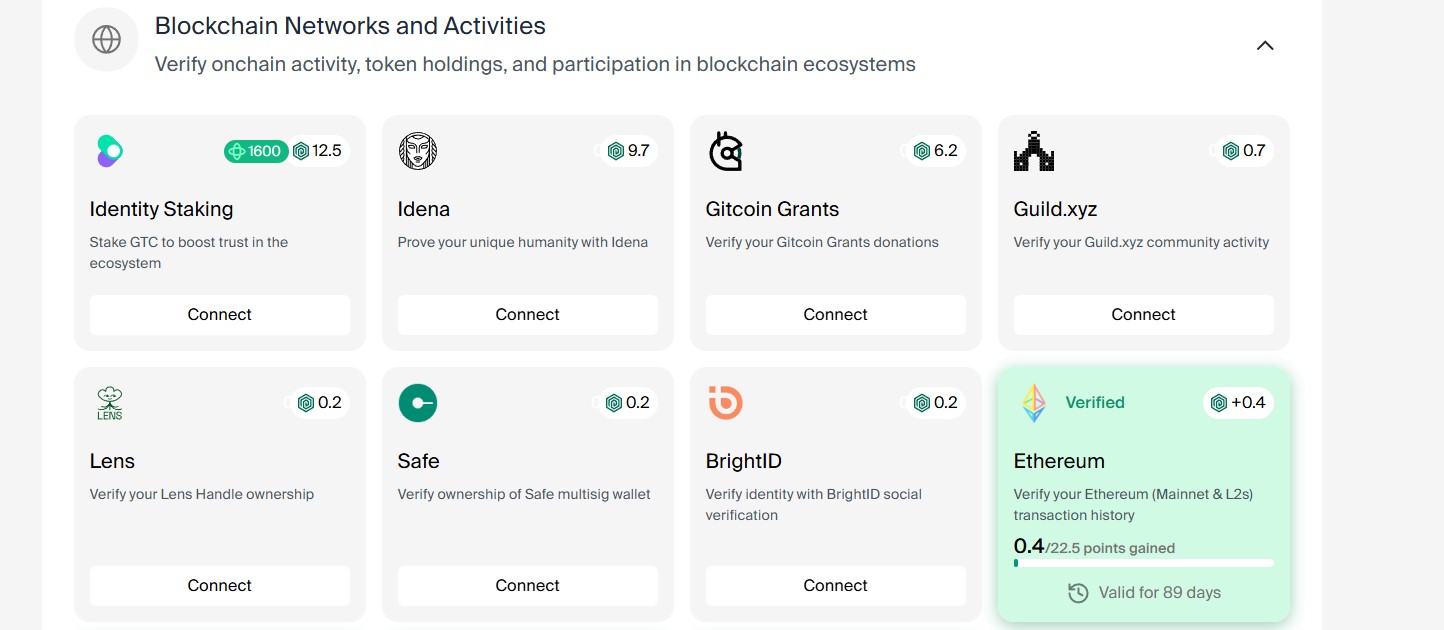1444x630 pixels.
Task: Connect the Idena stamp
Action: (x=528, y=314)
